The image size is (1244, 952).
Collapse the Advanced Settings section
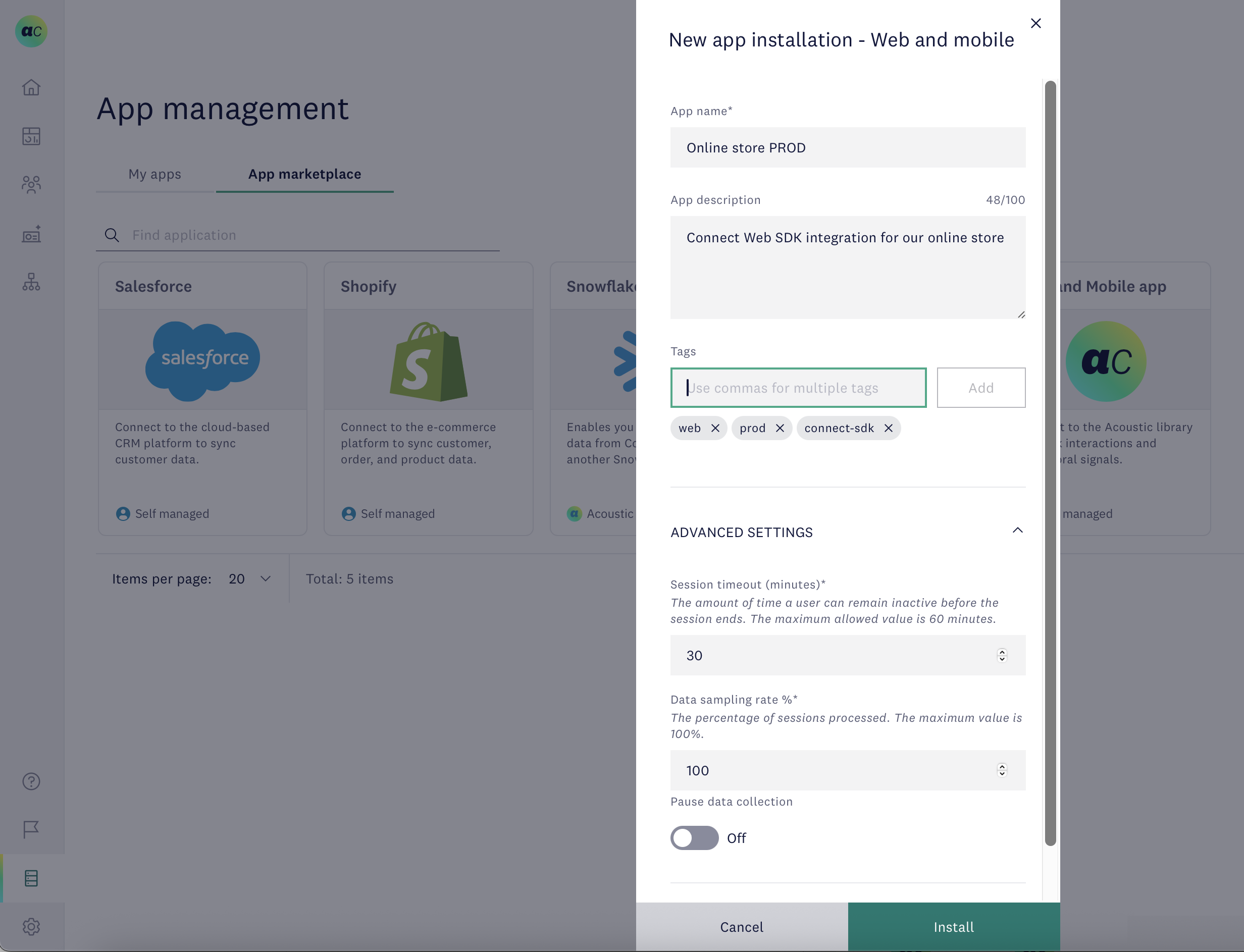point(1017,531)
